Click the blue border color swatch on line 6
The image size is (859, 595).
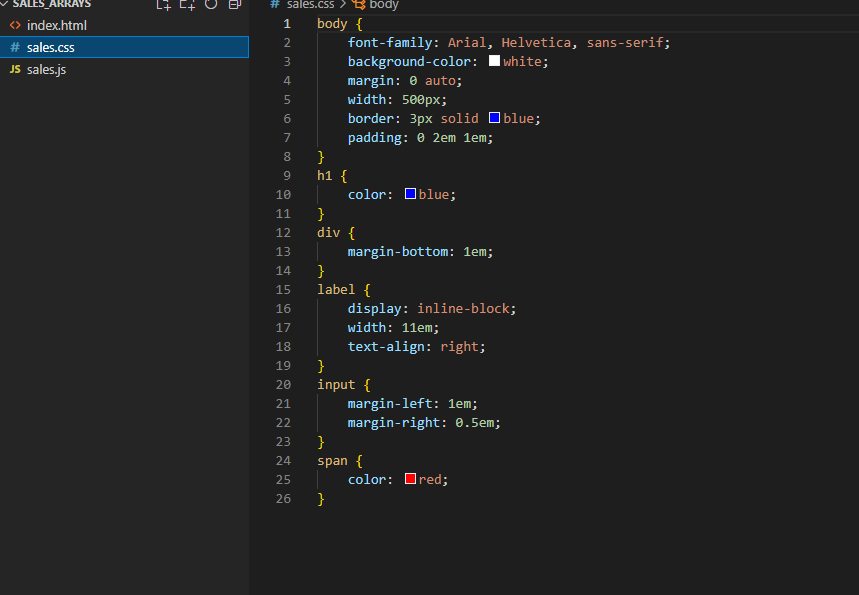[493, 118]
